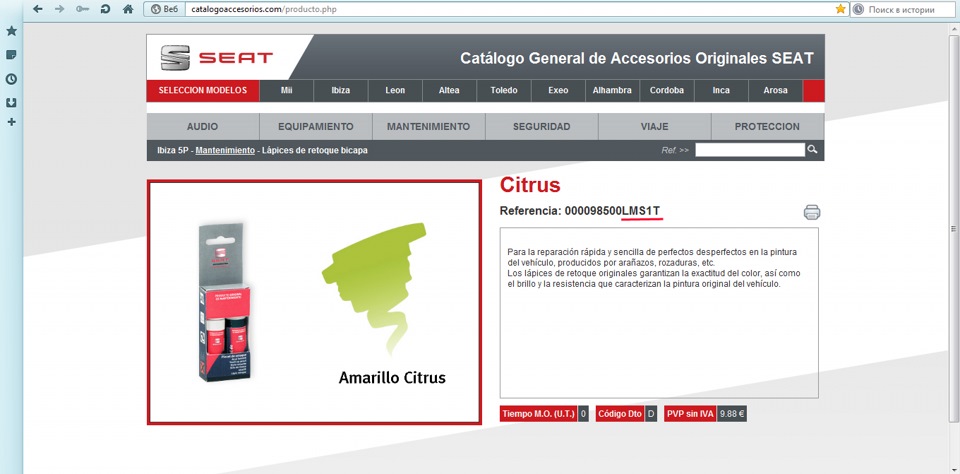The height and width of the screenshot is (474, 960).
Task: Click the Tiempo M.O. (U.T.) label
Action: click(539, 414)
